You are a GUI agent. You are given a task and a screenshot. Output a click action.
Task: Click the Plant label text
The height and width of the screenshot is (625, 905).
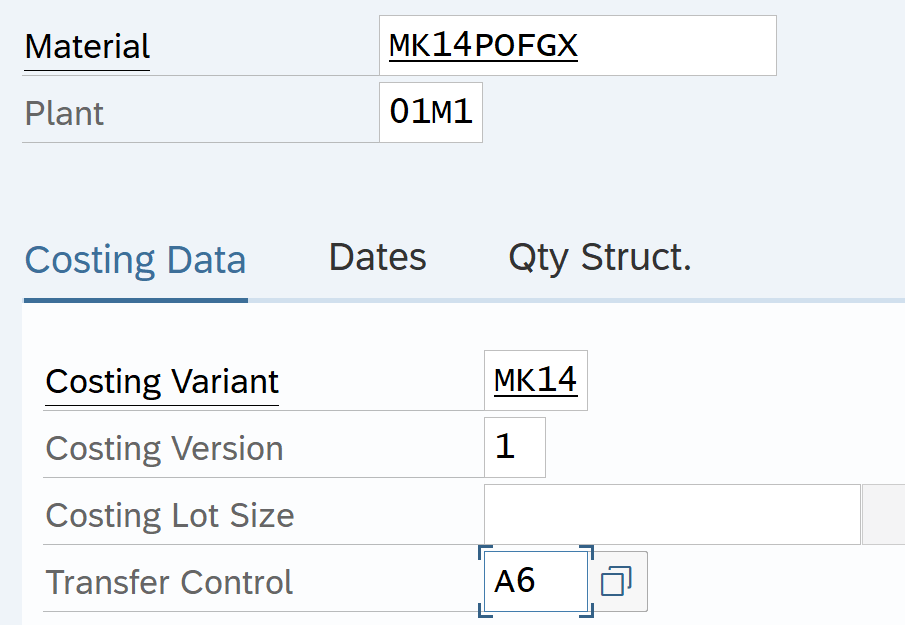point(64,114)
